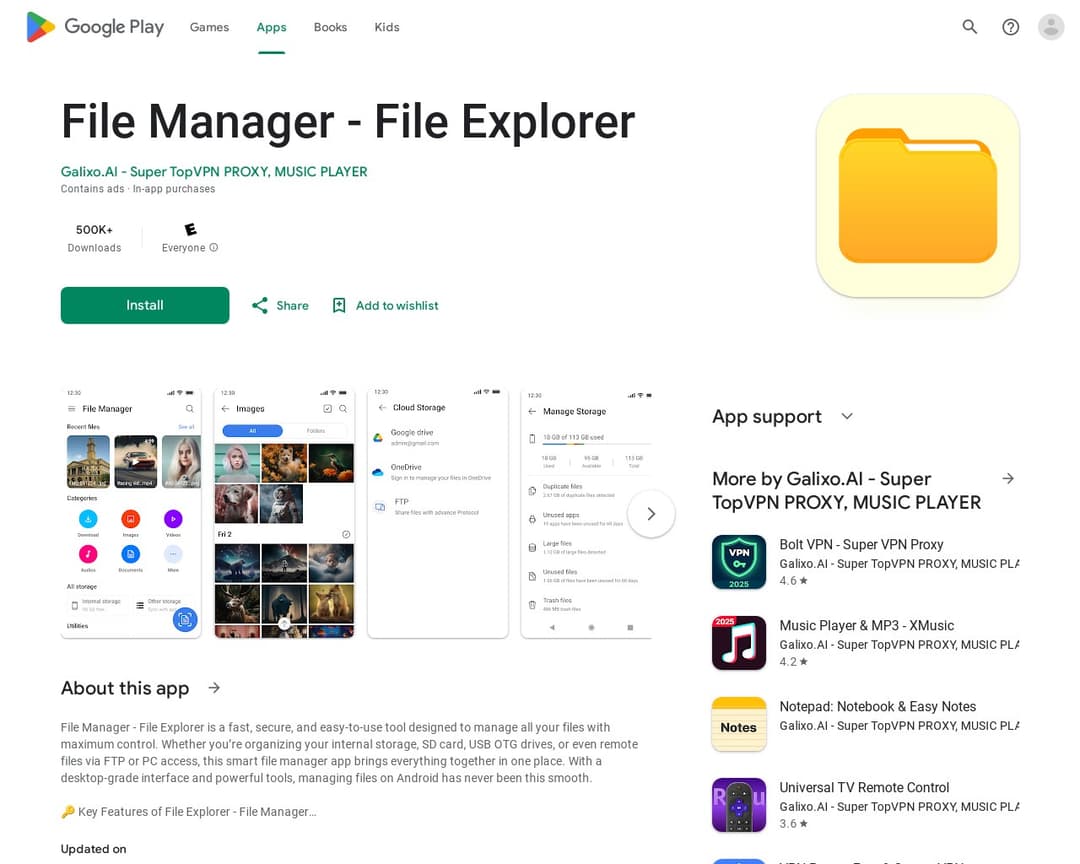Expand the App support section
The image size is (1080, 864).
point(847,416)
